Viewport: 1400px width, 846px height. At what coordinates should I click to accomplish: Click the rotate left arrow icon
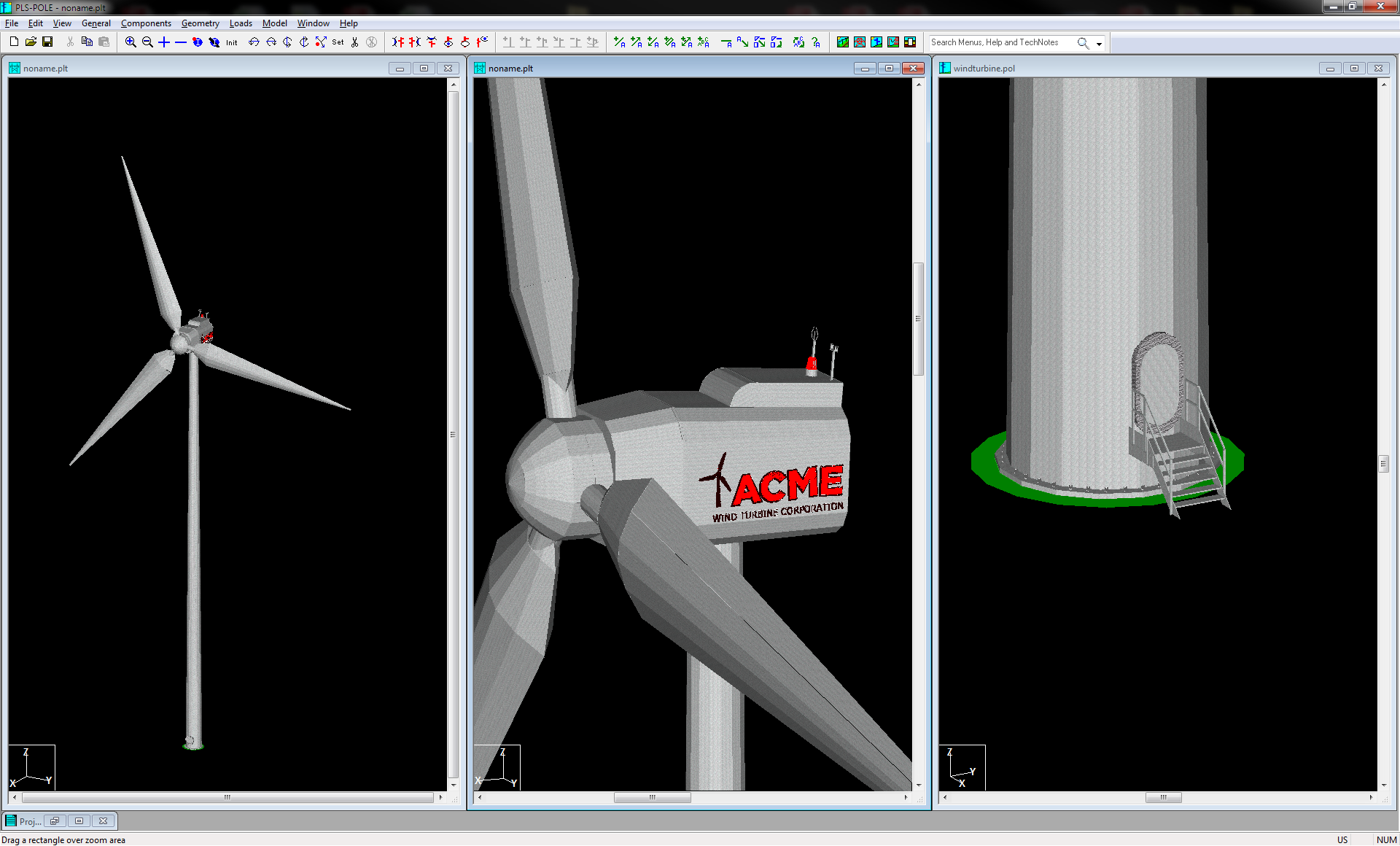(x=254, y=42)
